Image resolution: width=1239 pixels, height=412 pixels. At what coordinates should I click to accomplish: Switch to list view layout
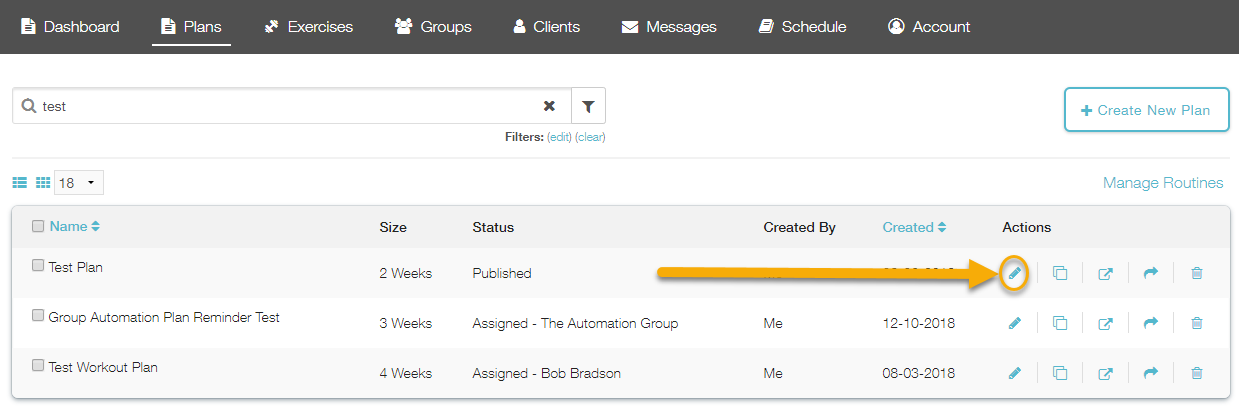tap(20, 183)
